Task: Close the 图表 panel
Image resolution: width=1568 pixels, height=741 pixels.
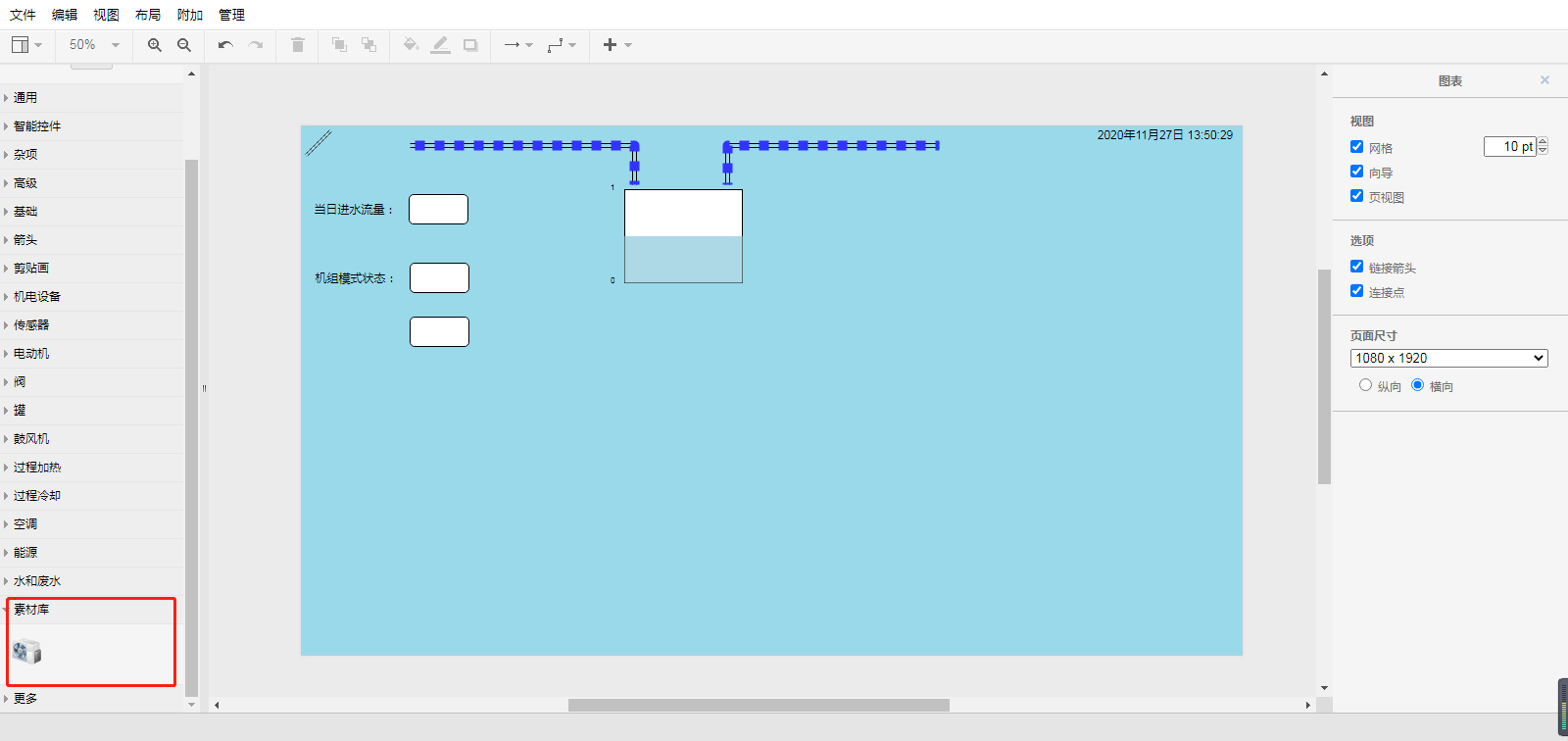Action: 1544,80
